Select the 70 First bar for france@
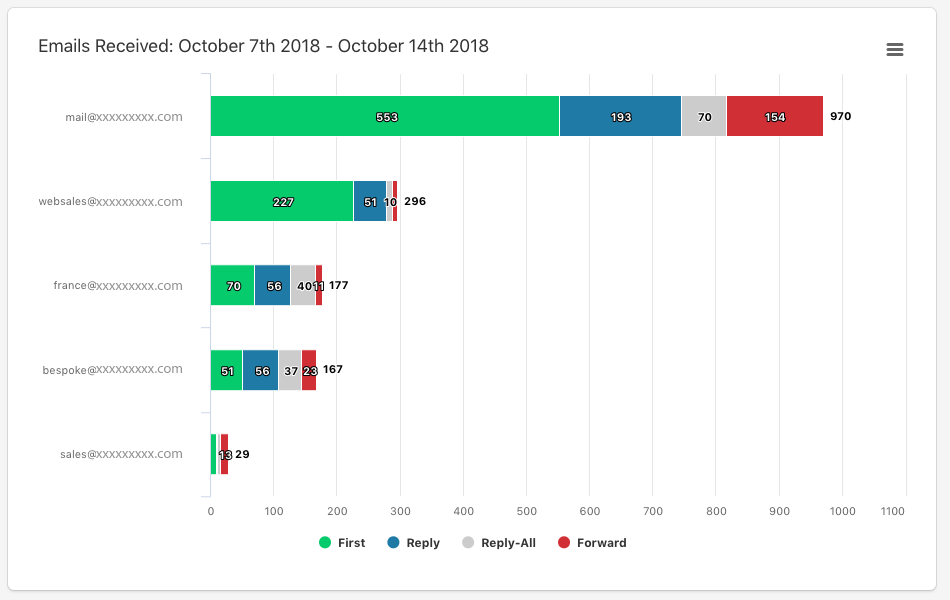950x600 pixels. (x=232, y=285)
